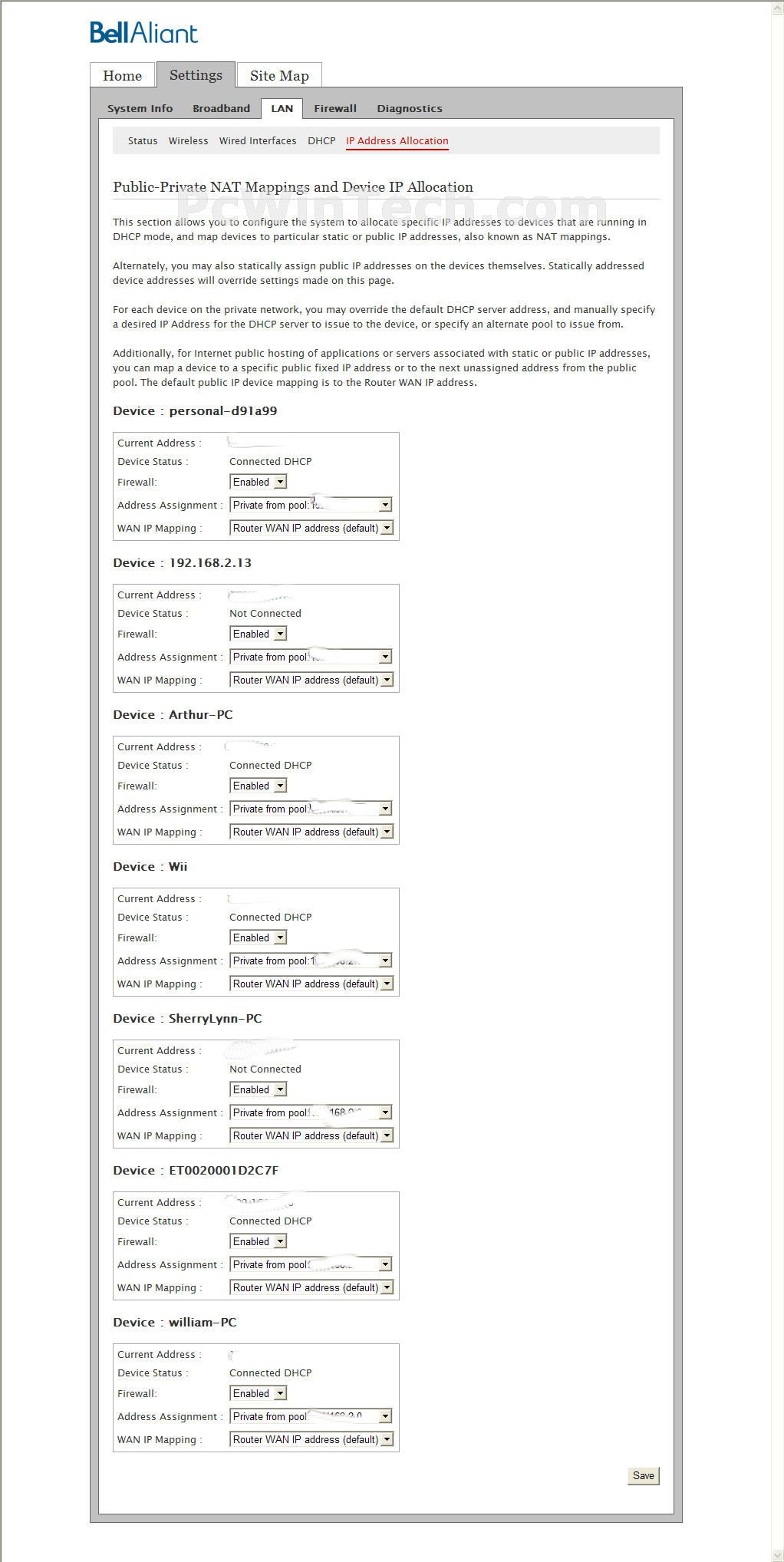The height and width of the screenshot is (1562, 784).
Task: Click the 'Device : Arthur-PC' heading
Action: click(173, 714)
